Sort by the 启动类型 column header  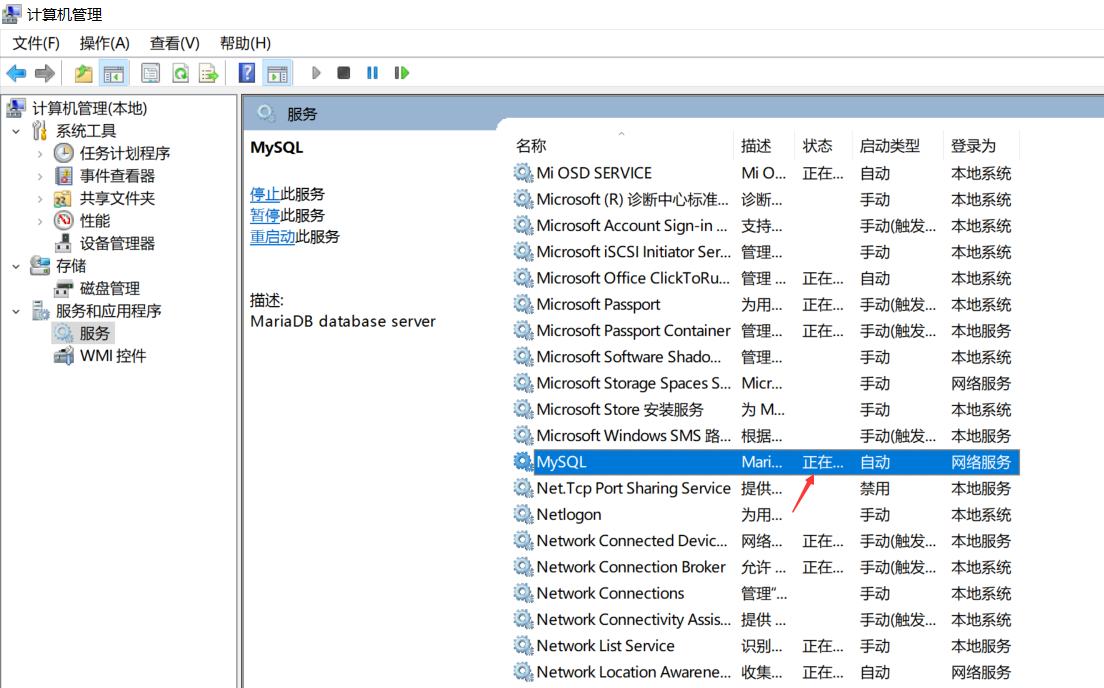point(890,146)
